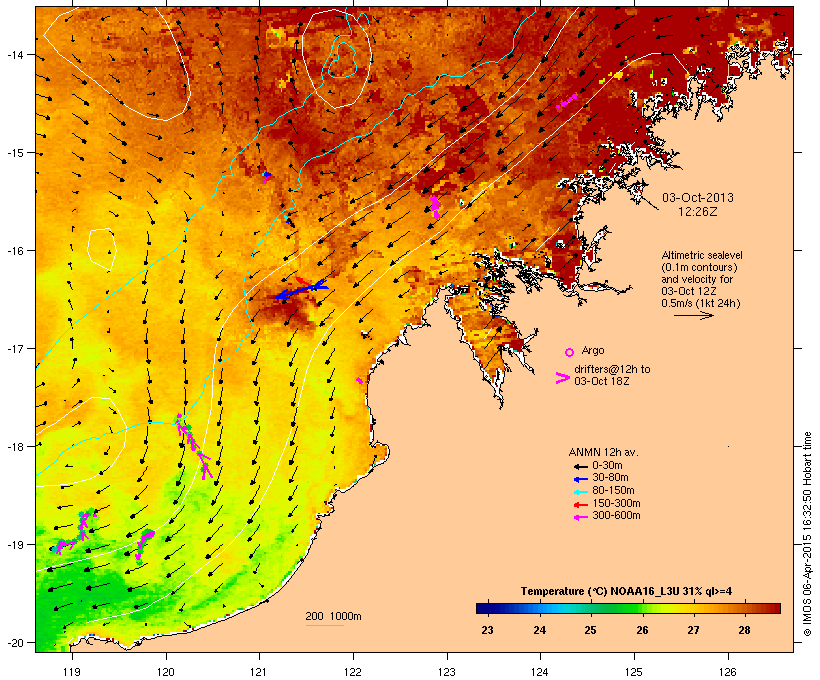Click the cyan 200 1000m isobath legend line
The image size is (820, 680).
325,625
